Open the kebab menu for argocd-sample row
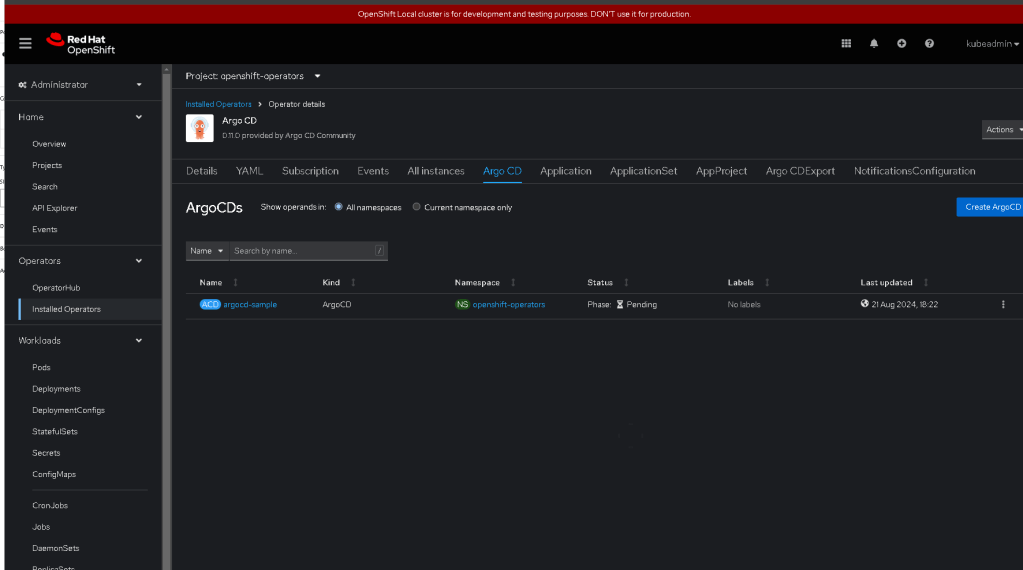Screen dimensions: 1023x570 [x=1003, y=305]
